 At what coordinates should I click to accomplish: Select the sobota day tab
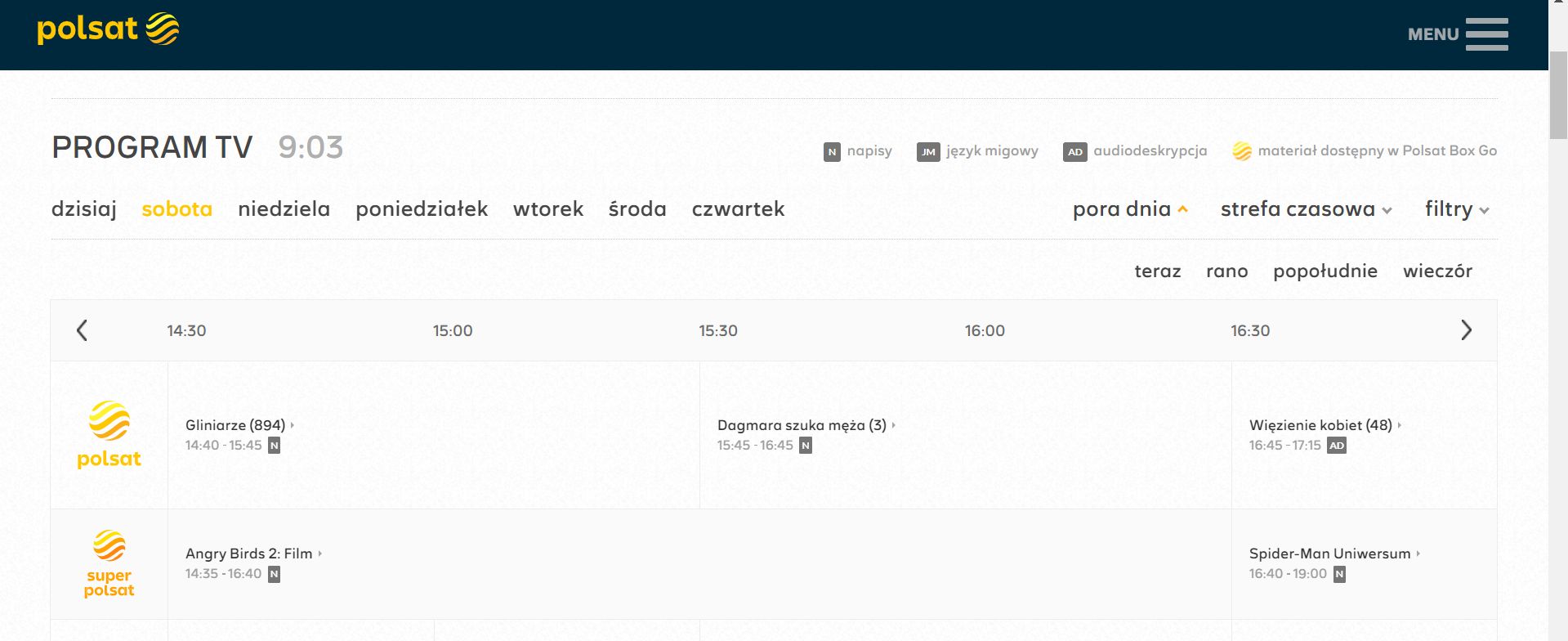(177, 209)
